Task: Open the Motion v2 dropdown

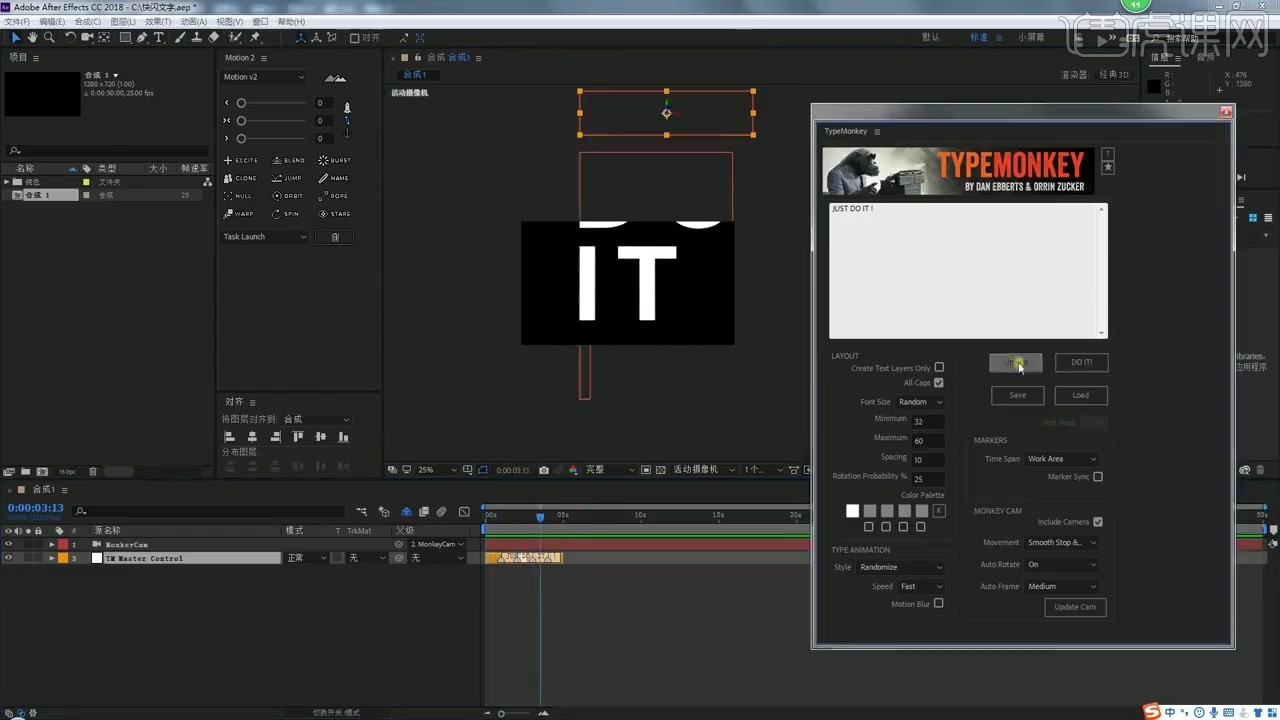Action: pos(264,77)
